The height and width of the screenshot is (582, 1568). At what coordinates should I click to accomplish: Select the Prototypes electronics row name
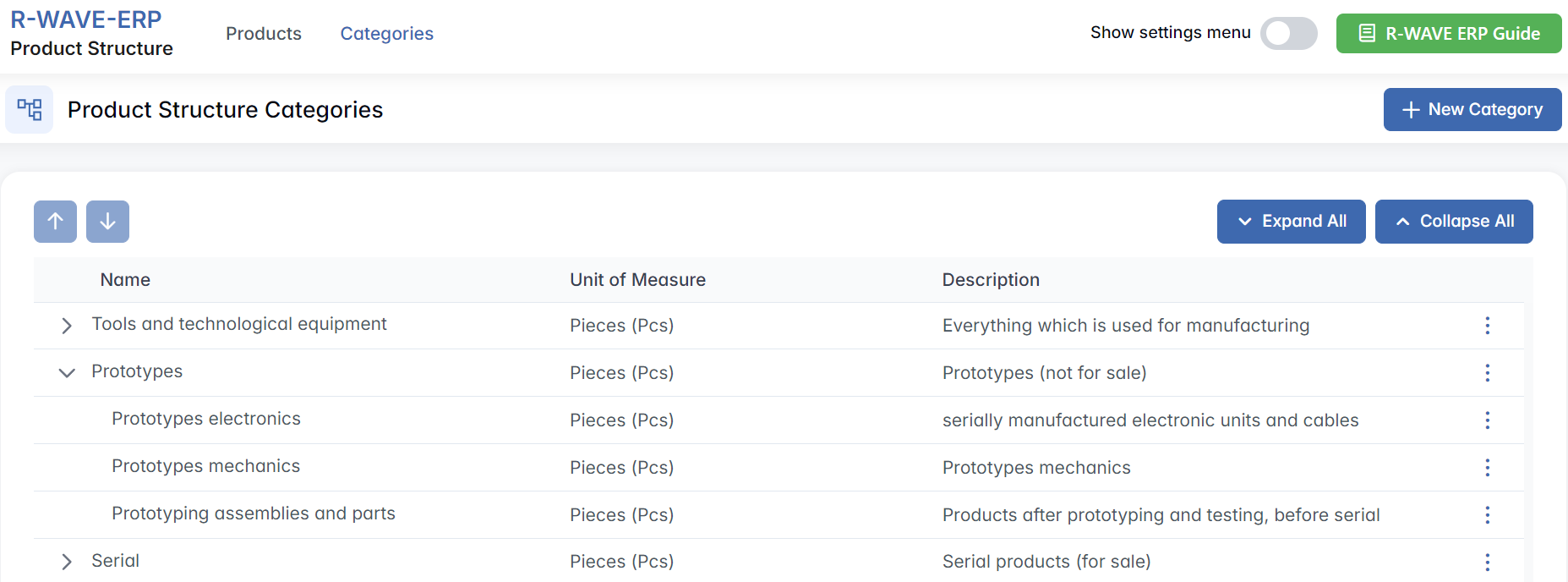tap(206, 419)
